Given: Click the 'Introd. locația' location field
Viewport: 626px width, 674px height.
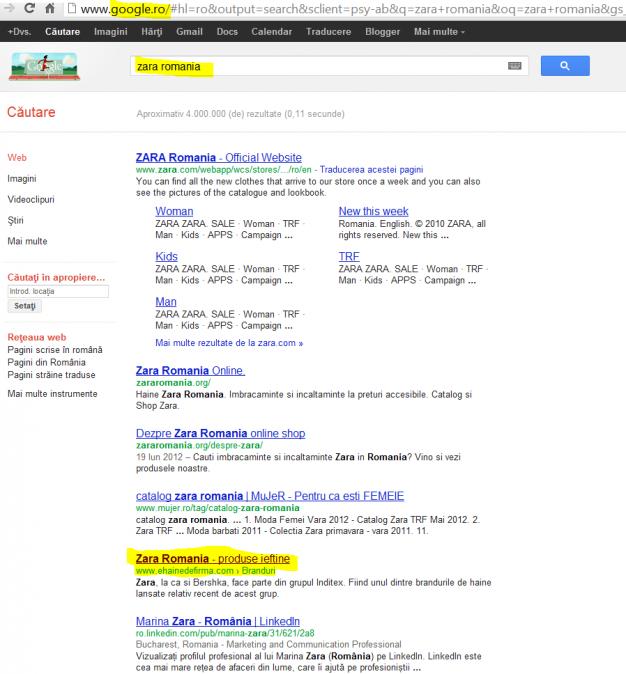Looking at the screenshot, I should (58, 291).
